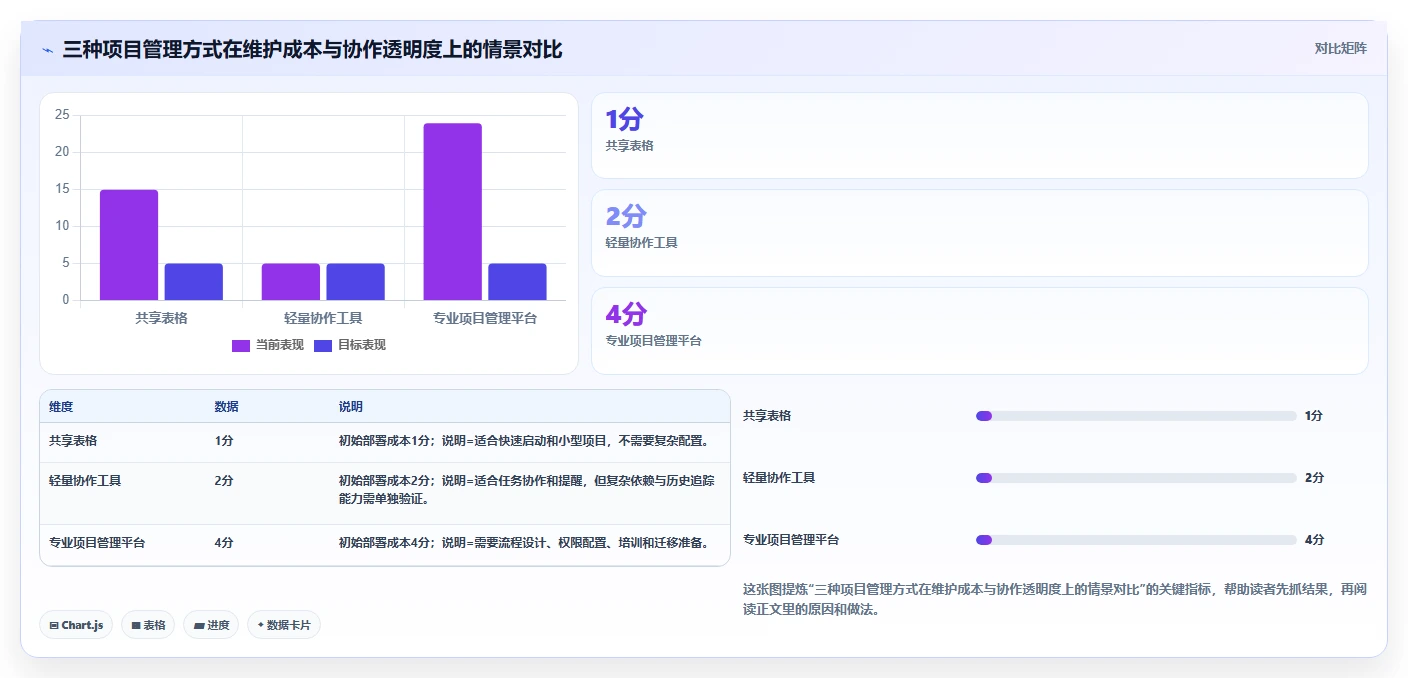Click the 共享表格 progress row label
This screenshot has height=678, width=1408.
767,416
